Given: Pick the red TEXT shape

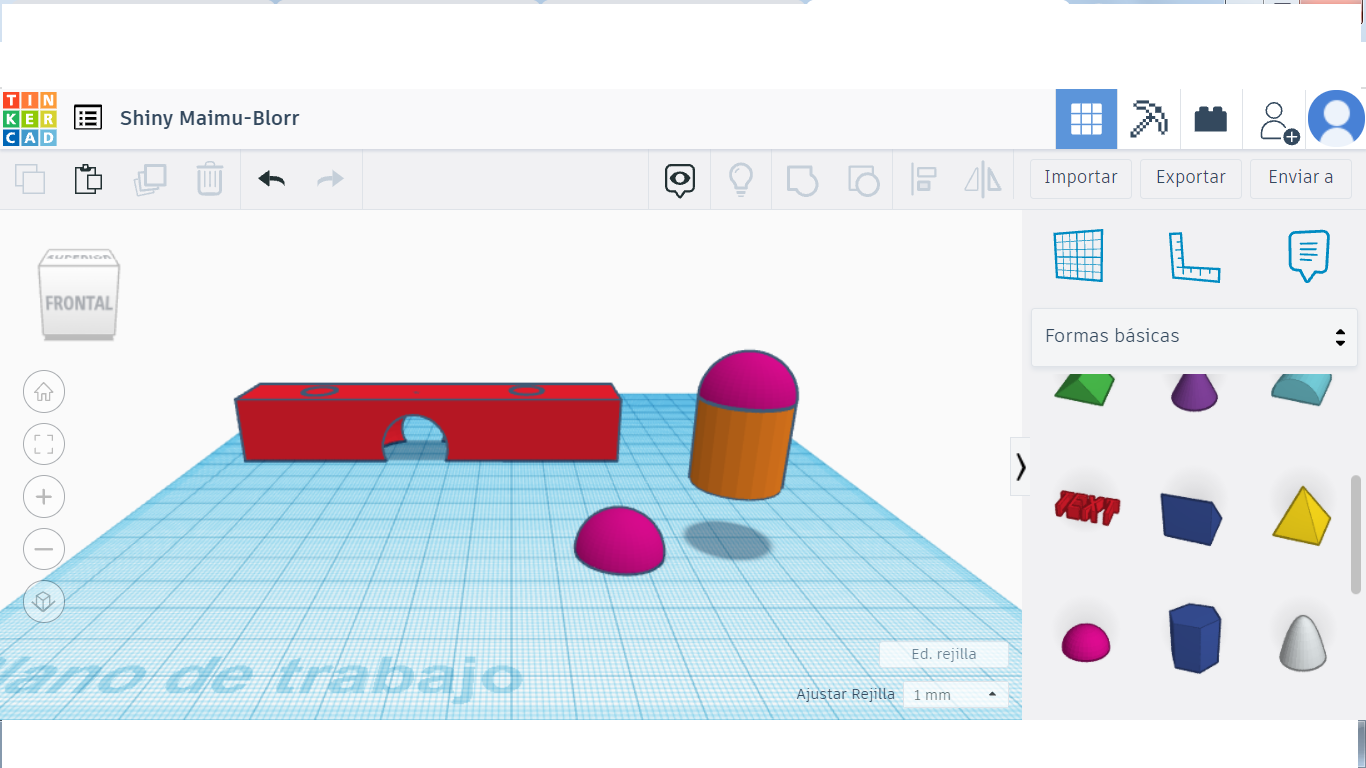Looking at the screenshot, I should click(x=1087, y=508).
